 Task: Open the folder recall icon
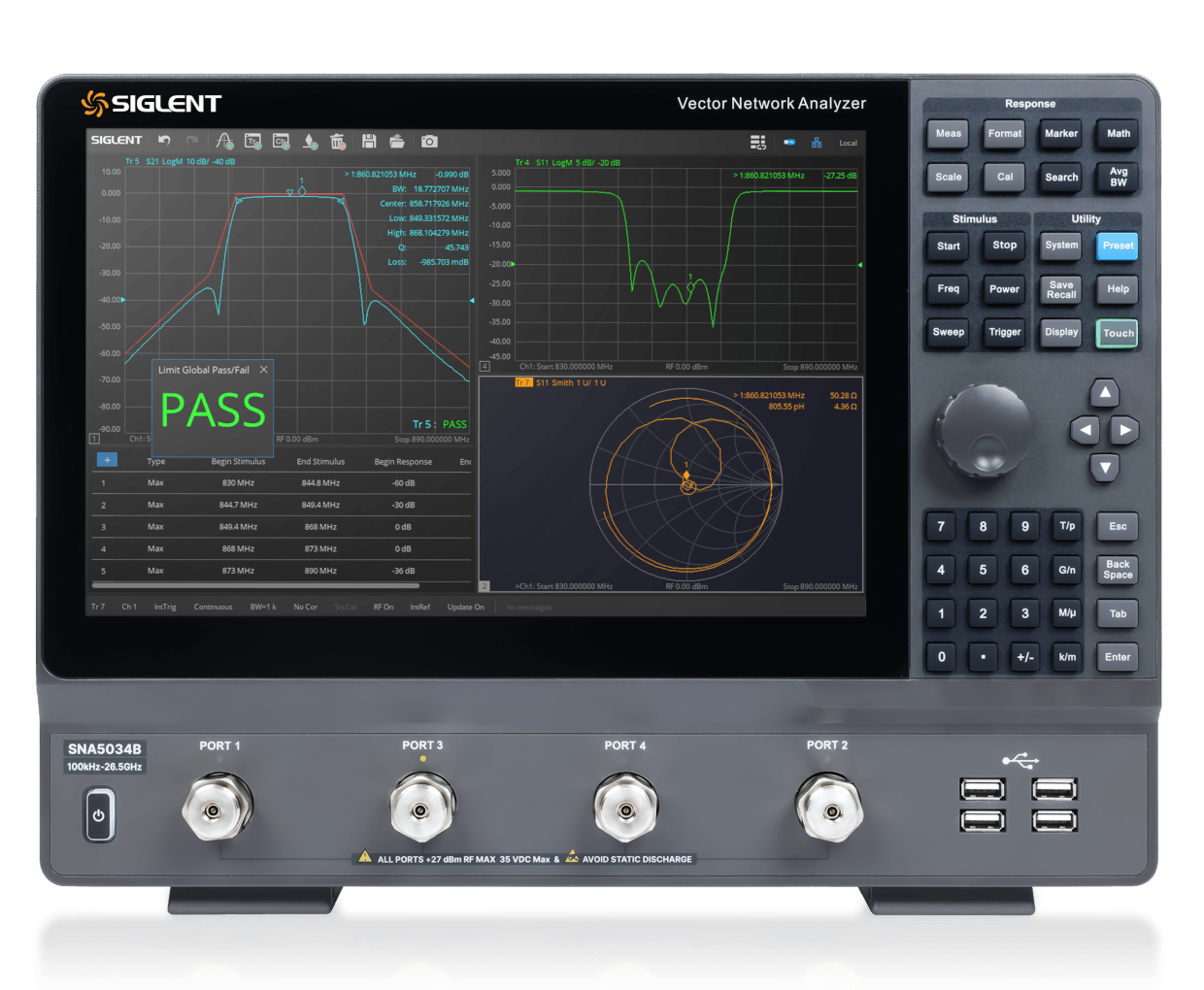397,142
